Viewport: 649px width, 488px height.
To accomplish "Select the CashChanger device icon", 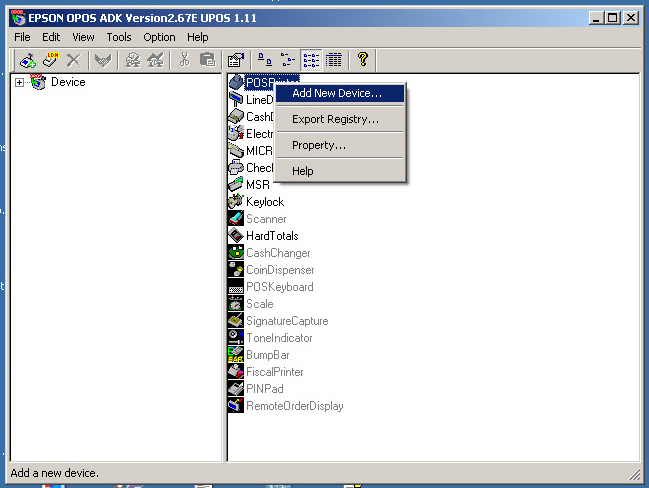I will (236, 252).
